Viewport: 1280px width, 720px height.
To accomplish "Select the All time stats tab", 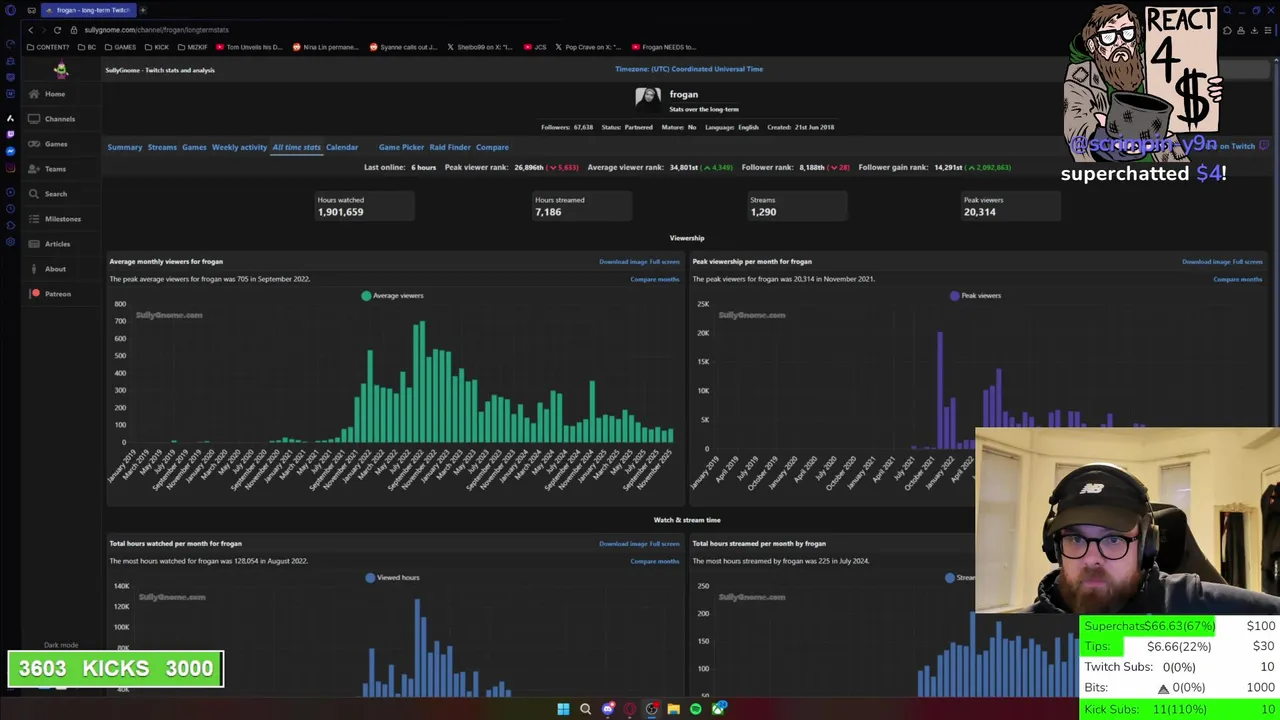I will pos(296,147).
